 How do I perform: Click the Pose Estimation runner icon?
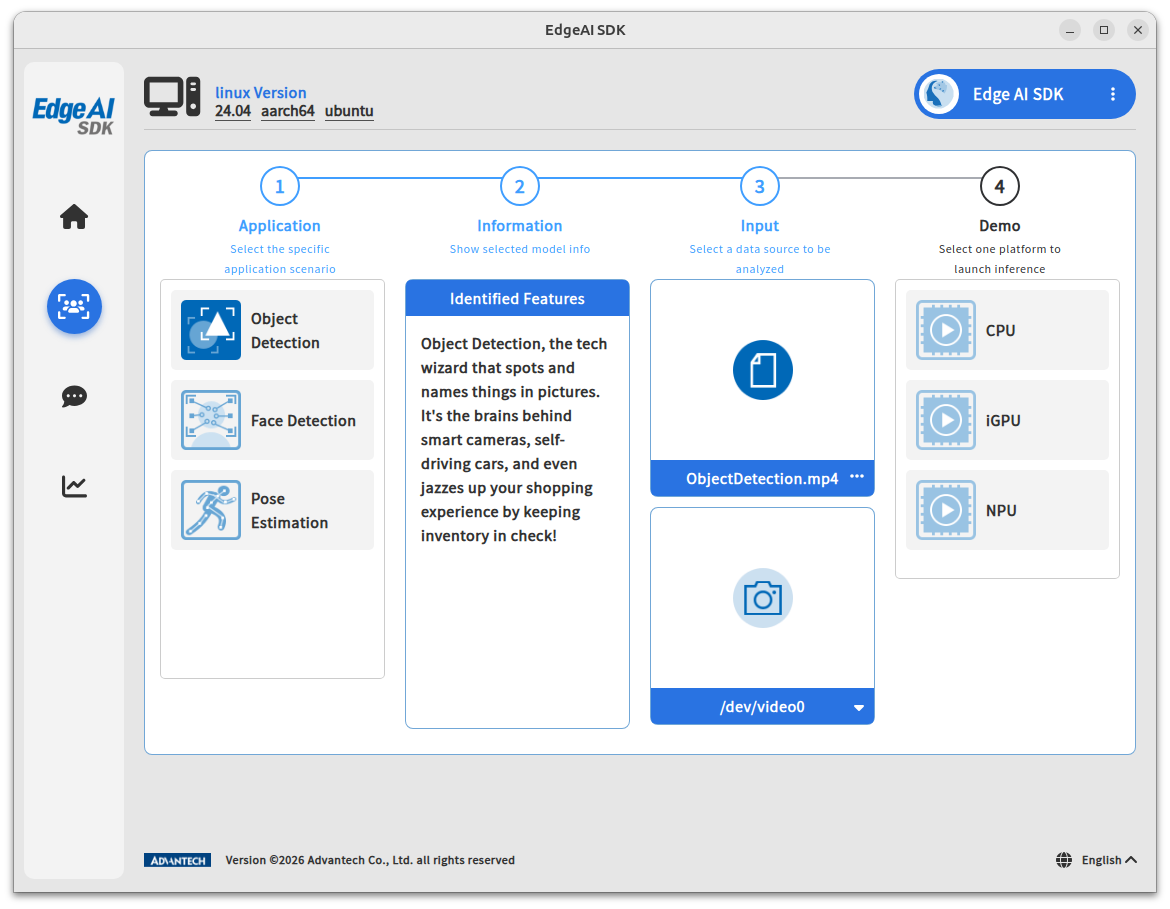(x=210, y=510)
